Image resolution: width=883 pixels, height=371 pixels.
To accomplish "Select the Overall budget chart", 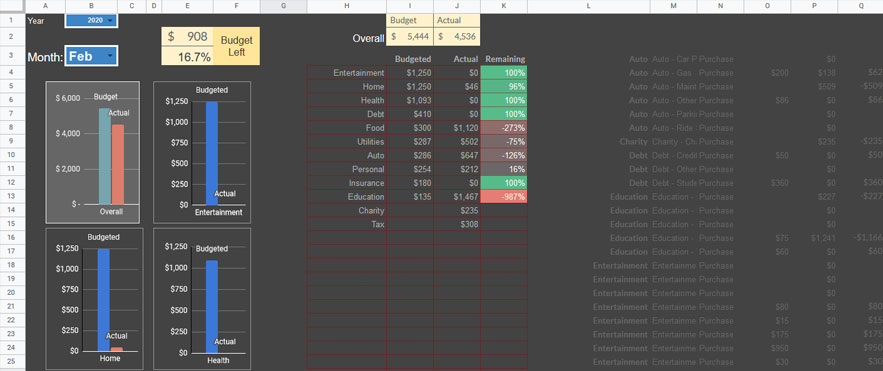I will point(93,152).
